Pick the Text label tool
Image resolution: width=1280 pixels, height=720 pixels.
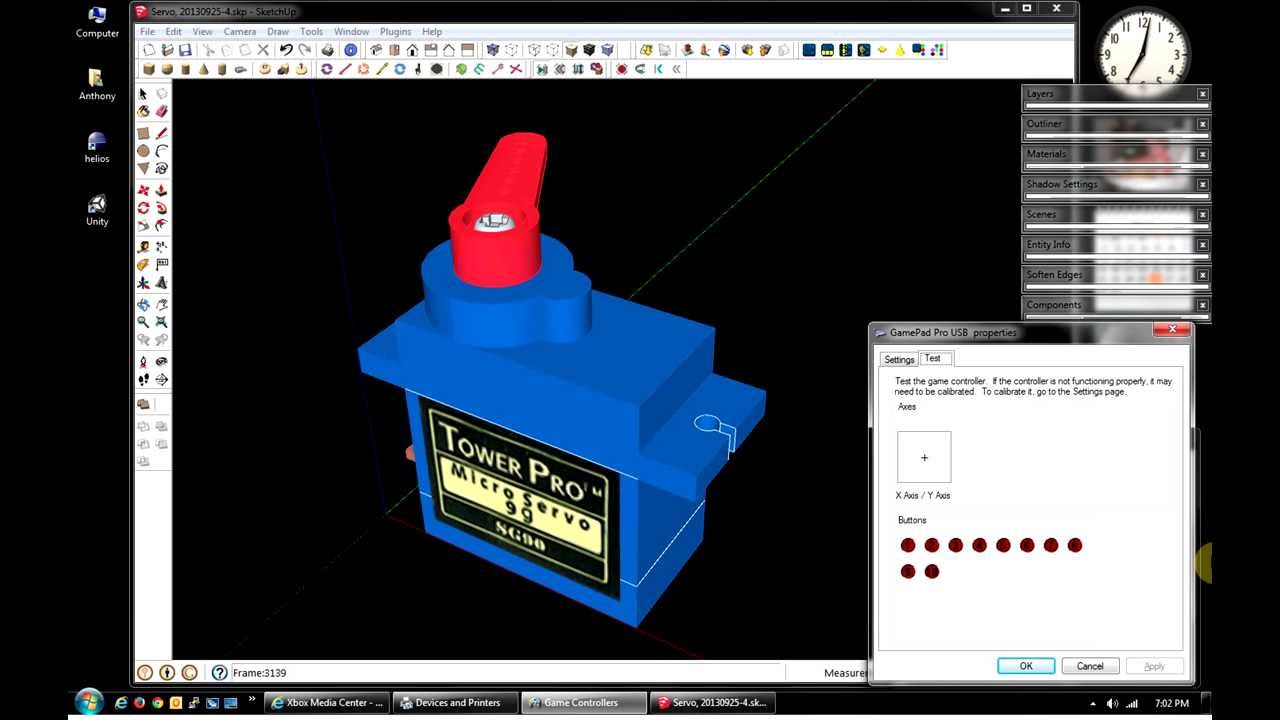(161, 264)
